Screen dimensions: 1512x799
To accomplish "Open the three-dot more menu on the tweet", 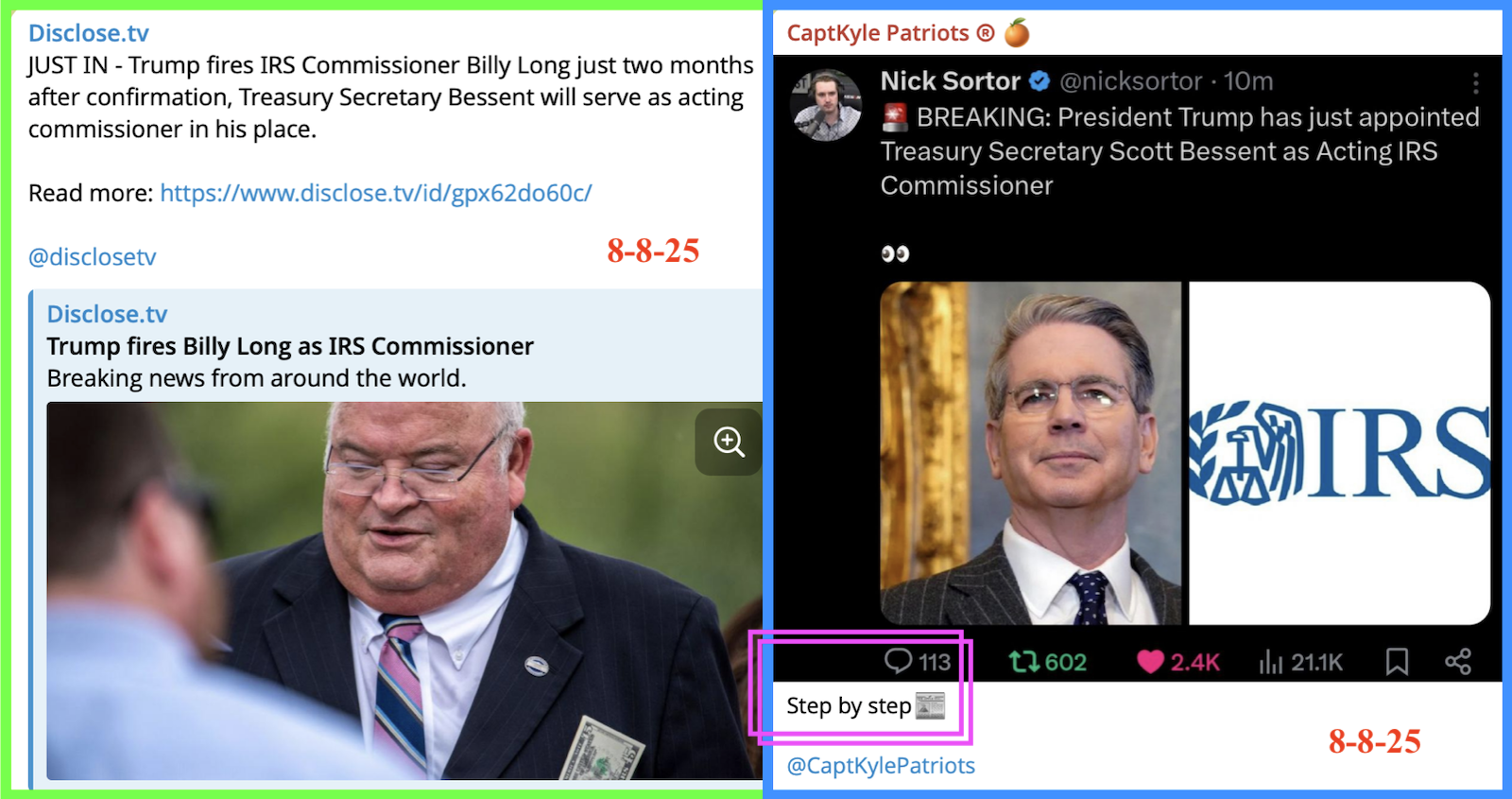I will tap(1475, 83).
